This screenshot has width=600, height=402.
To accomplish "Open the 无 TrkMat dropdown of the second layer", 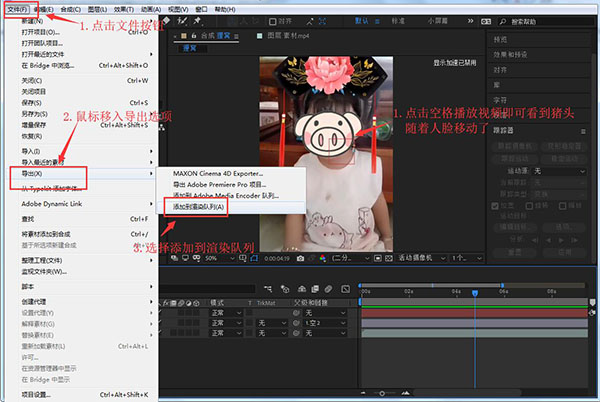I will tap(272, 323).
